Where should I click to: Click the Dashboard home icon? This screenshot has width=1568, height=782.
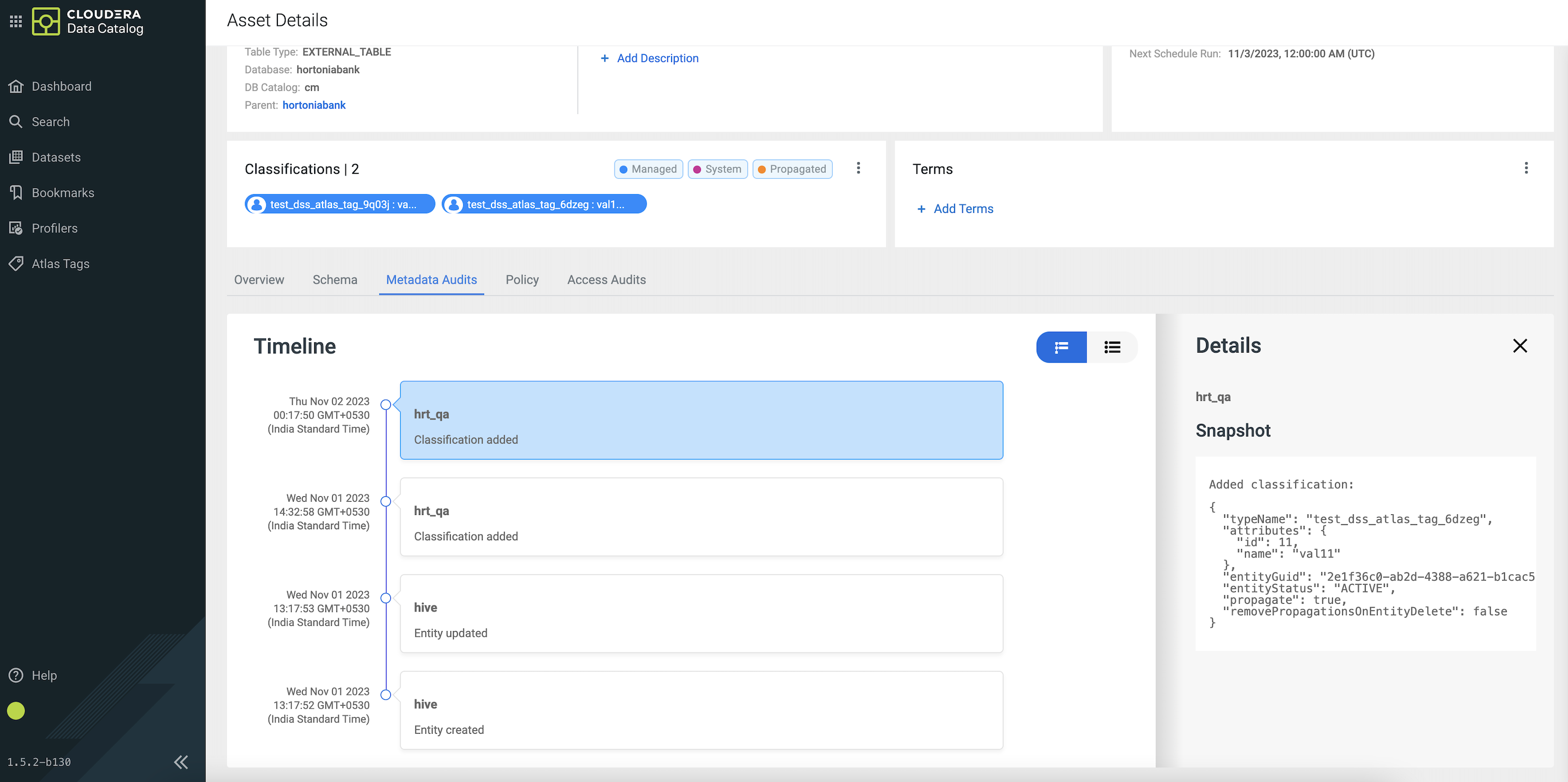[16, 87]
